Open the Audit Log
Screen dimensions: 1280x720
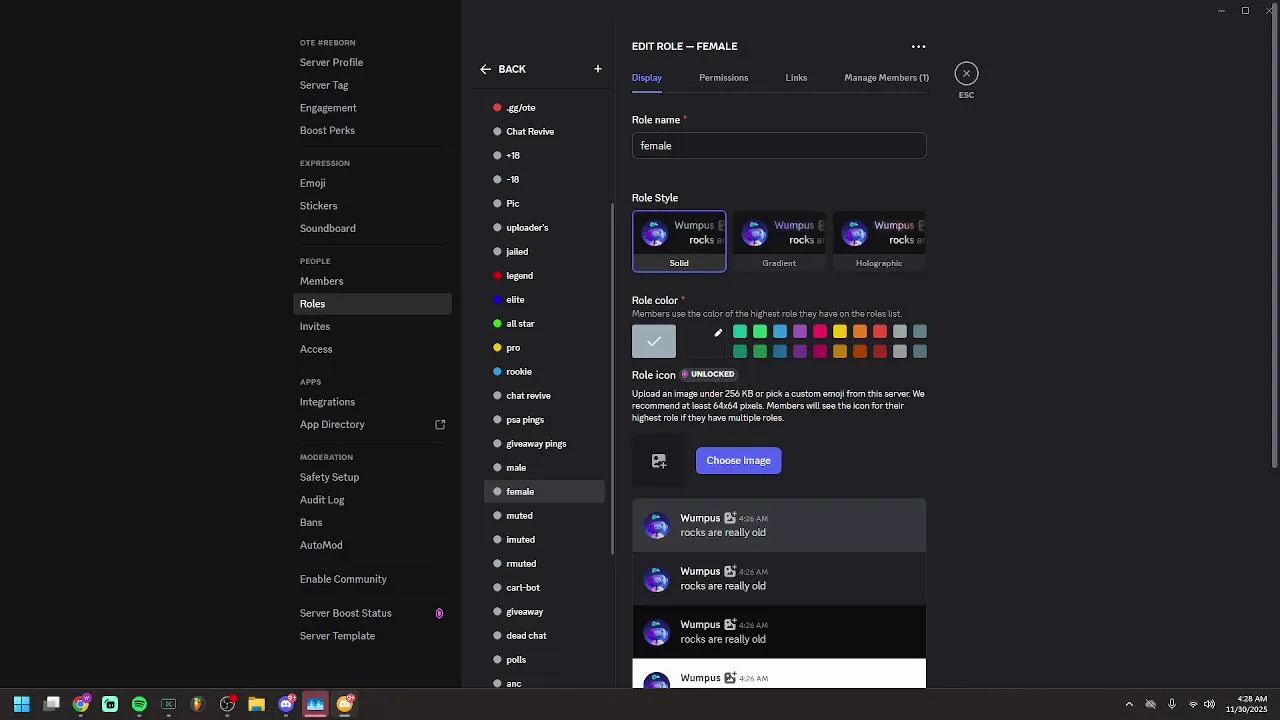(x=322, y=500)
